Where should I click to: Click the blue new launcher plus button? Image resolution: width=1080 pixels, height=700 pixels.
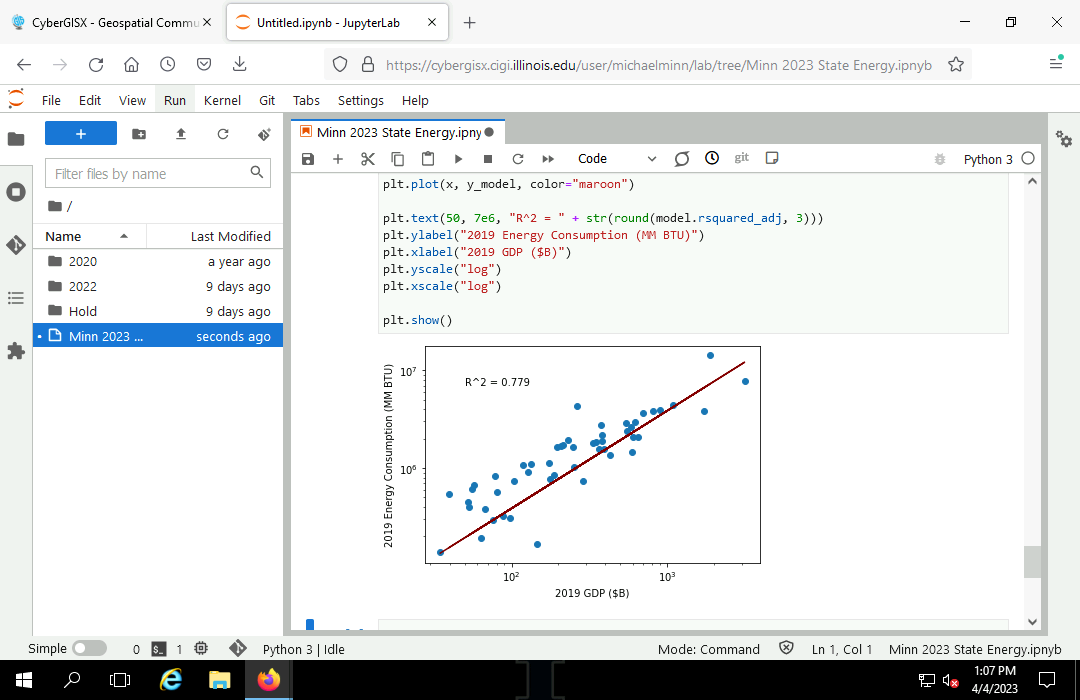(x=81, y=134)
